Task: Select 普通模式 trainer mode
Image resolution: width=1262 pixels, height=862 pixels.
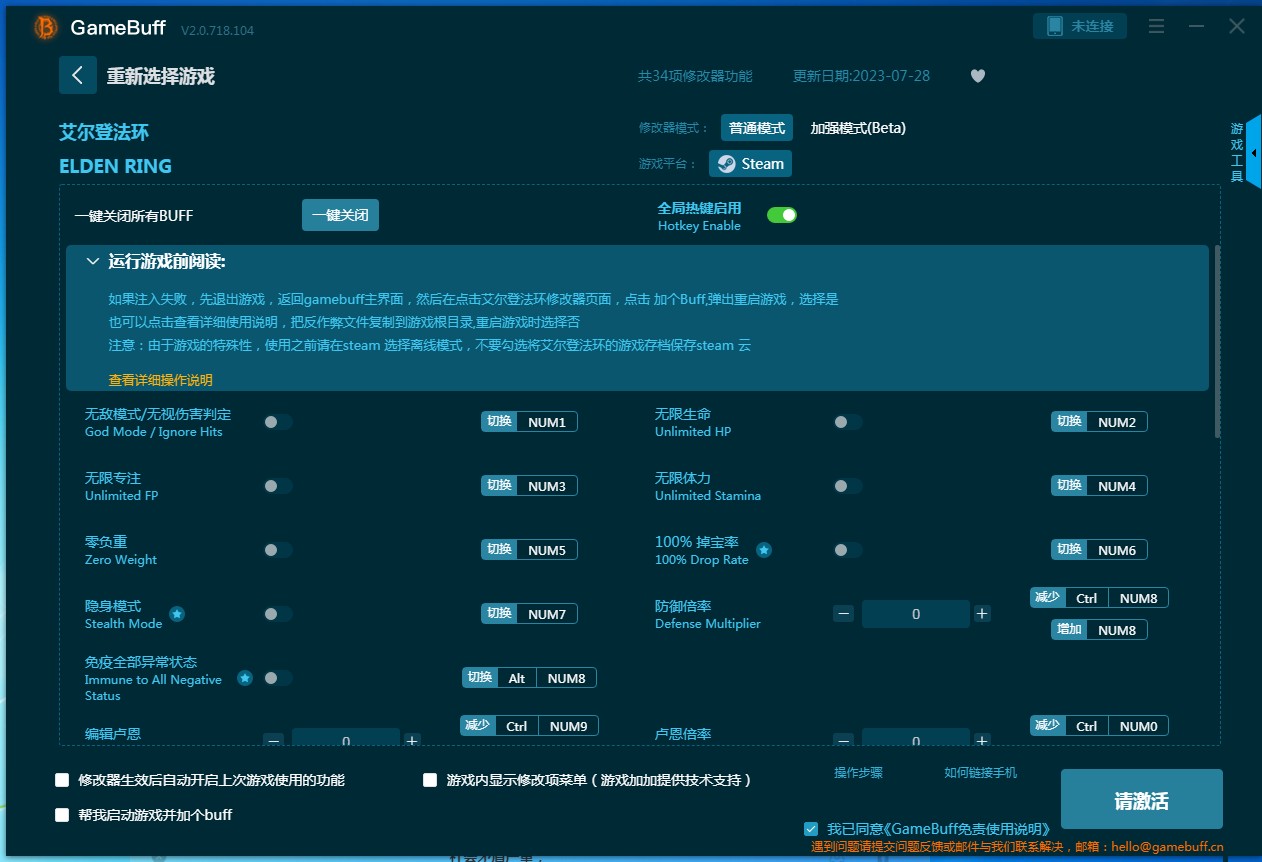Action: click(x=757, y=128)
